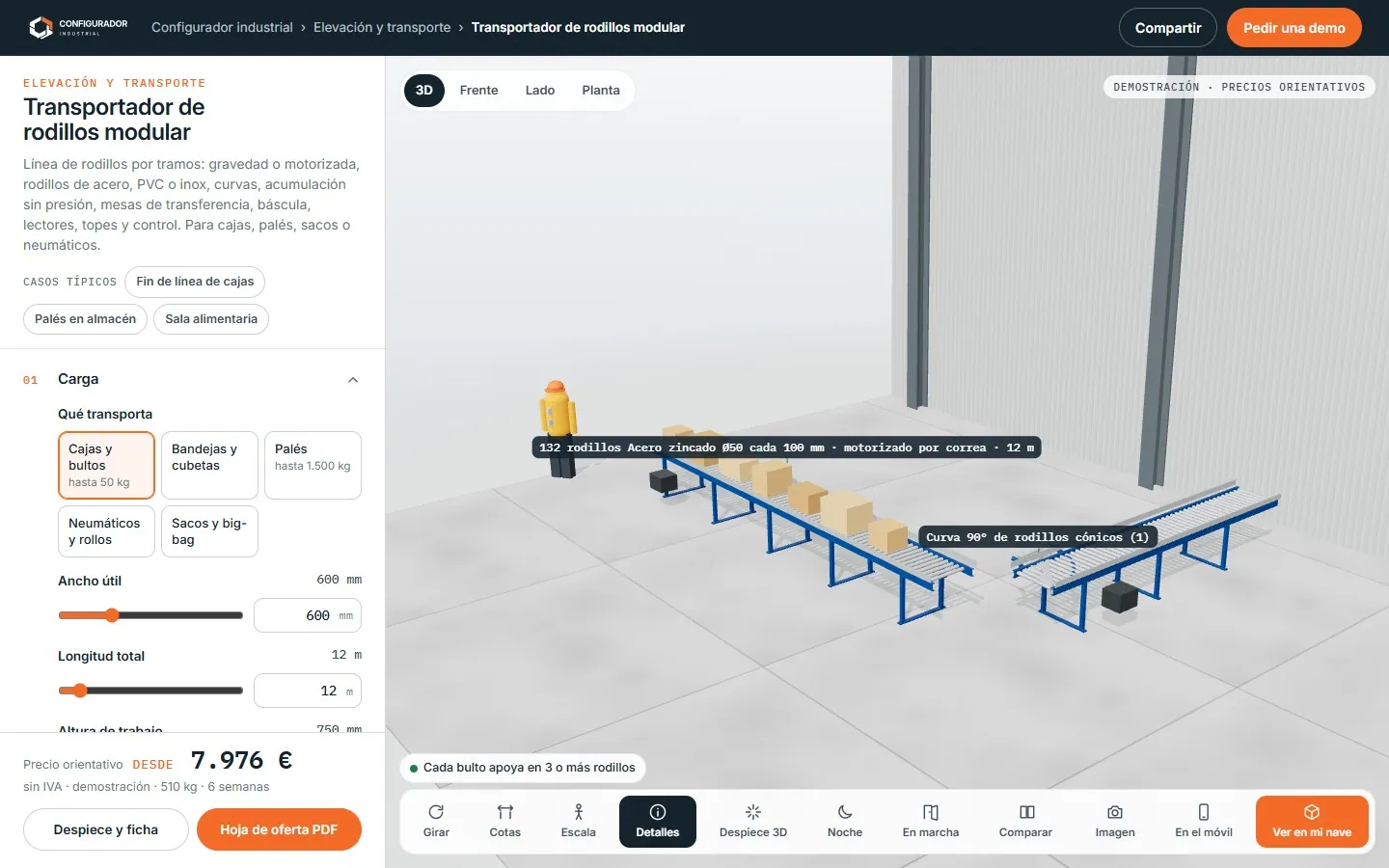Switch to the Planta view tab

point(601,91)
